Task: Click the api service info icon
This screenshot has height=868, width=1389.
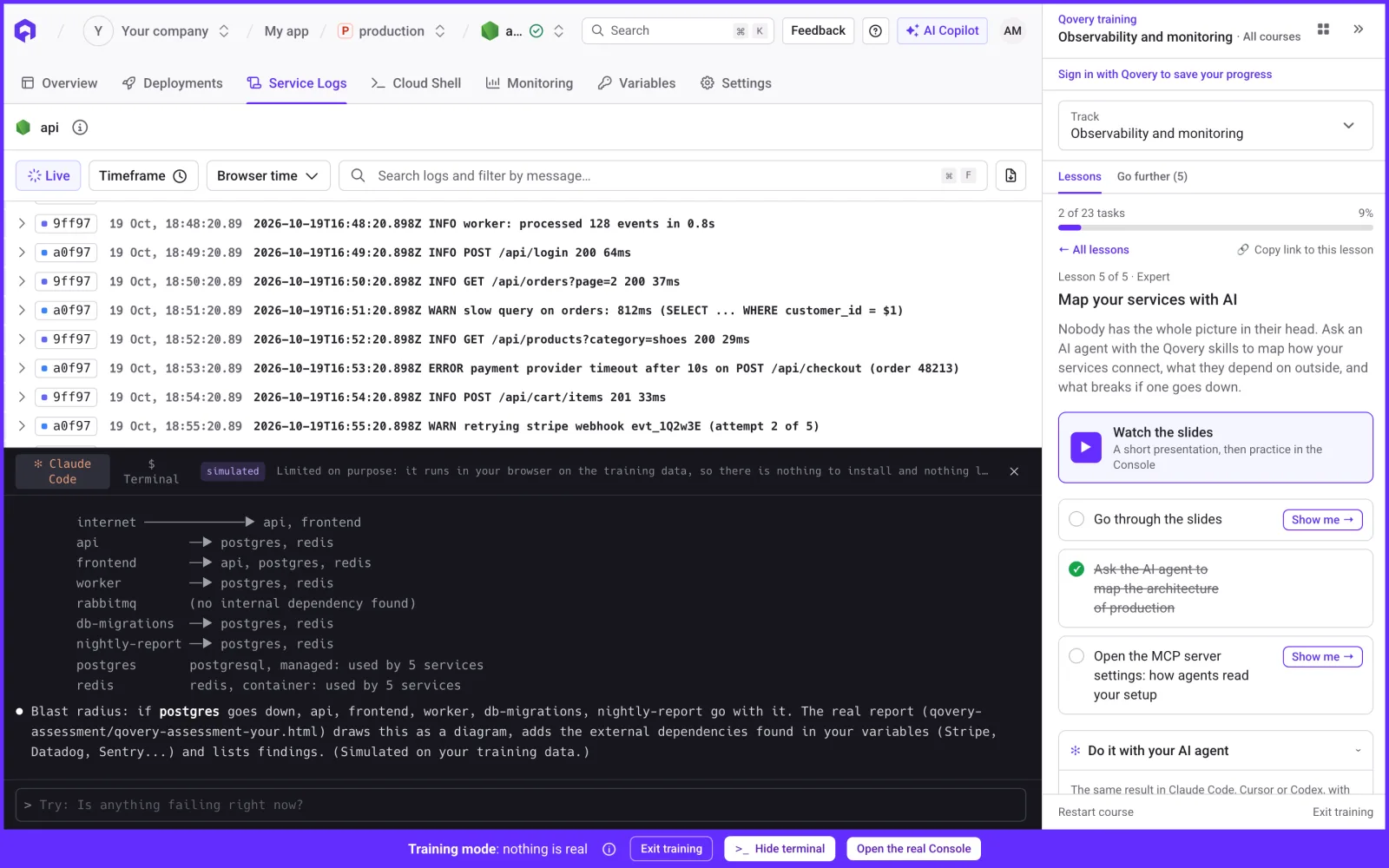Action: tap(80, 128)
